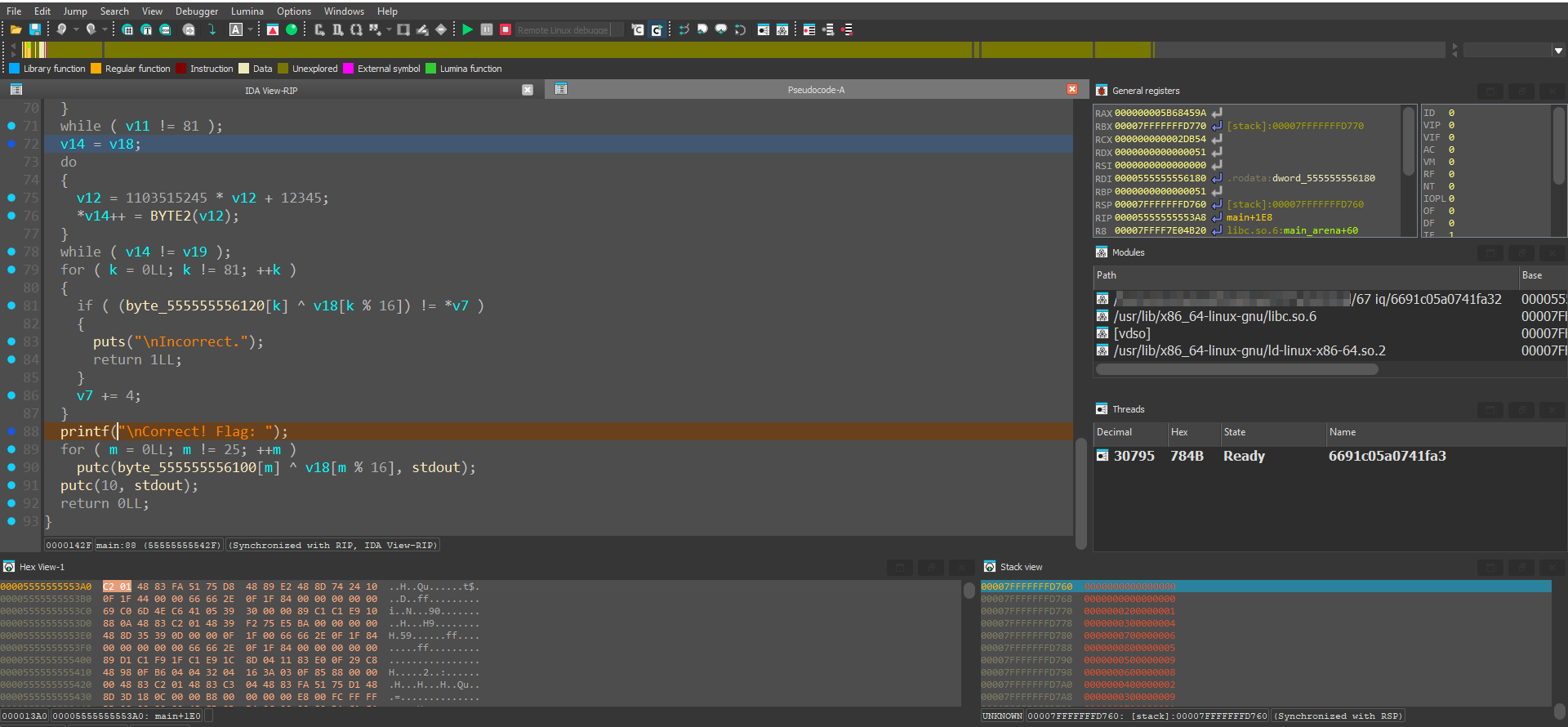Jump forward with the forward arrow icon
Viewport: 1568px width, 727px height.
pyautogui.click(x=91, y=29)
